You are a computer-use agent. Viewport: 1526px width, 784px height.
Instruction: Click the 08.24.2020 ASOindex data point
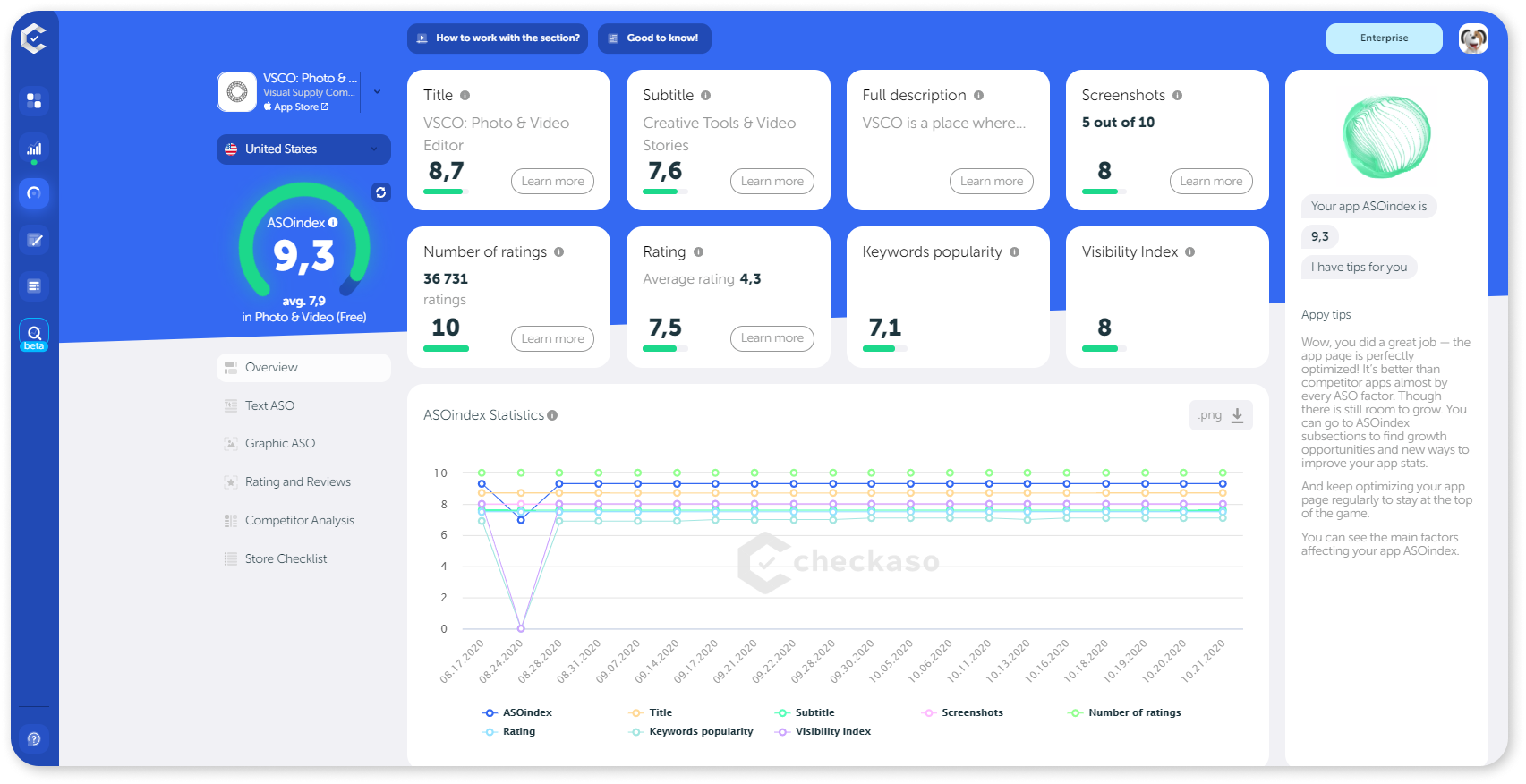click(x=521, y=520)
